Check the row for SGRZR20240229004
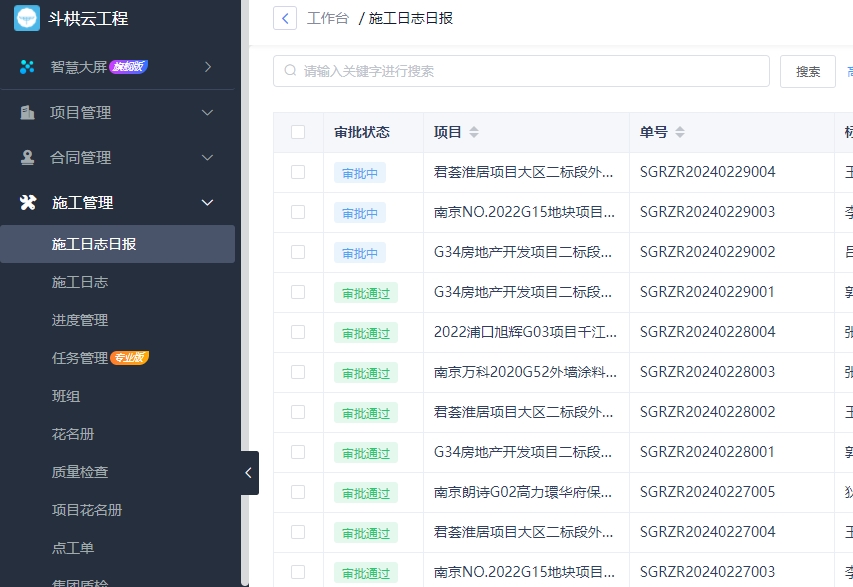 [x=298, y=172]
